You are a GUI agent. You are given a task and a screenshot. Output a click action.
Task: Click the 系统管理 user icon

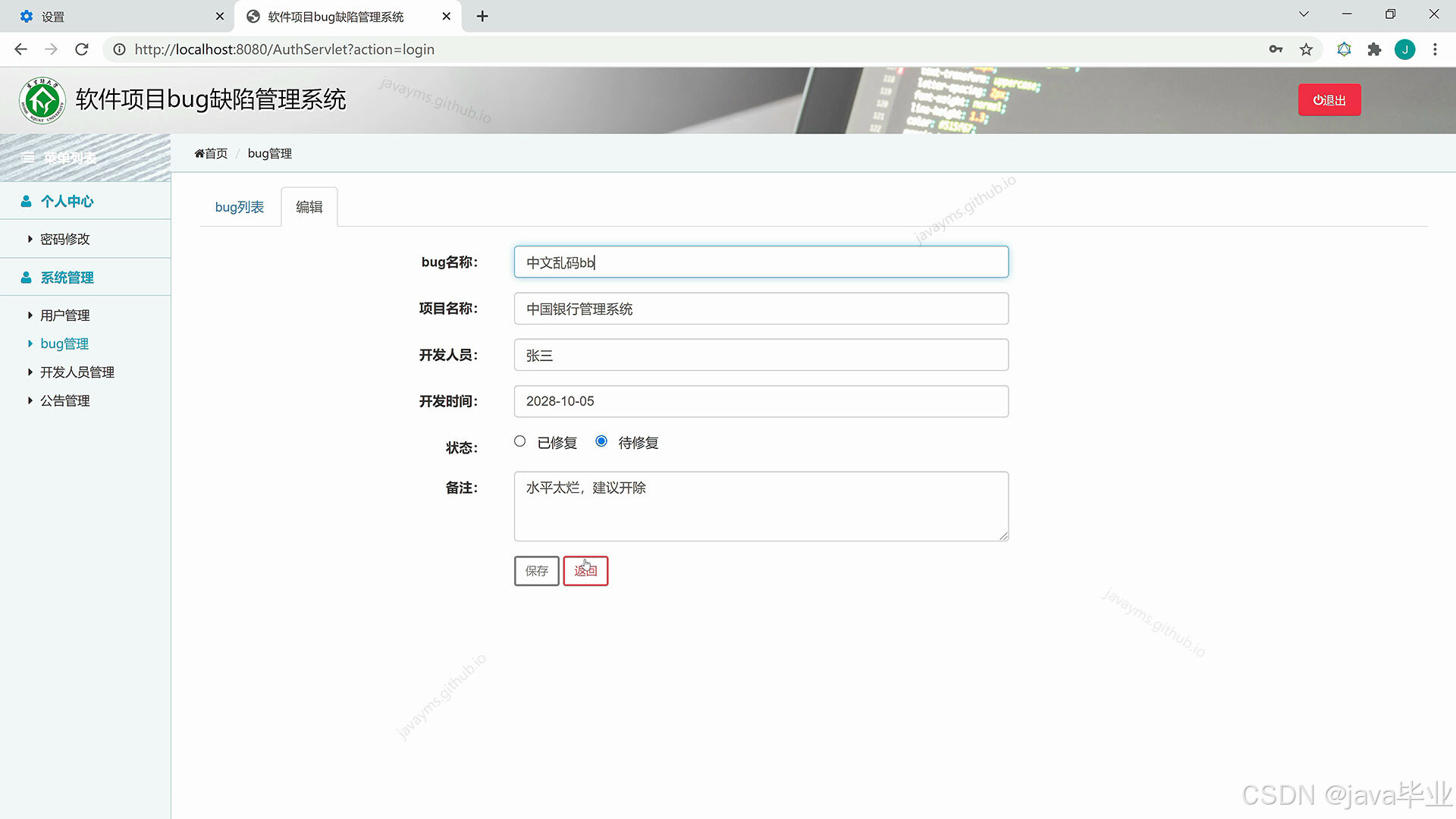click(x=27, y=278)
